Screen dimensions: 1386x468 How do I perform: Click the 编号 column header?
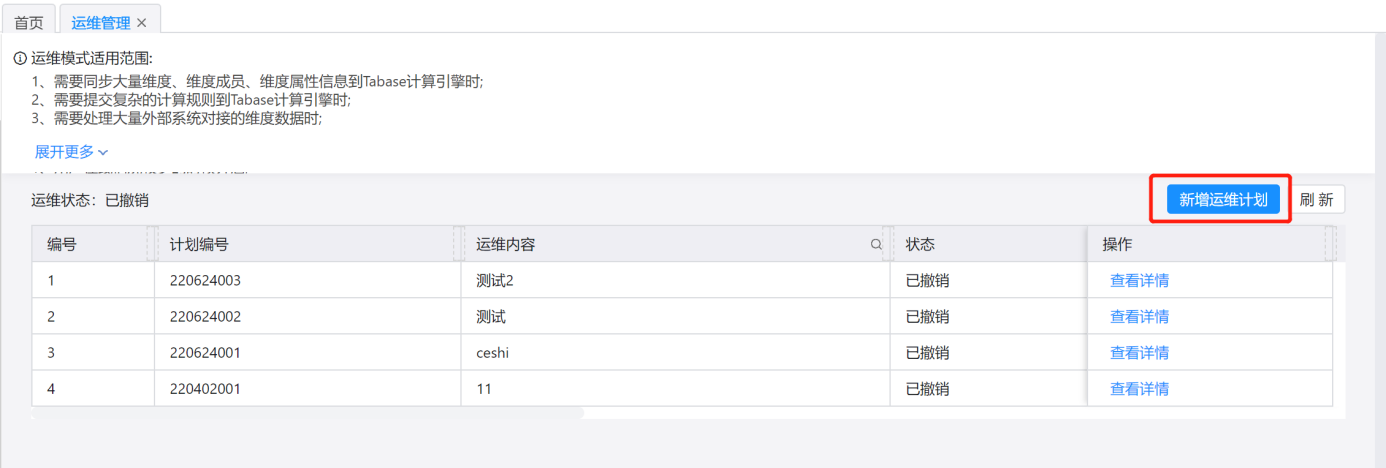tap(62, 245)
